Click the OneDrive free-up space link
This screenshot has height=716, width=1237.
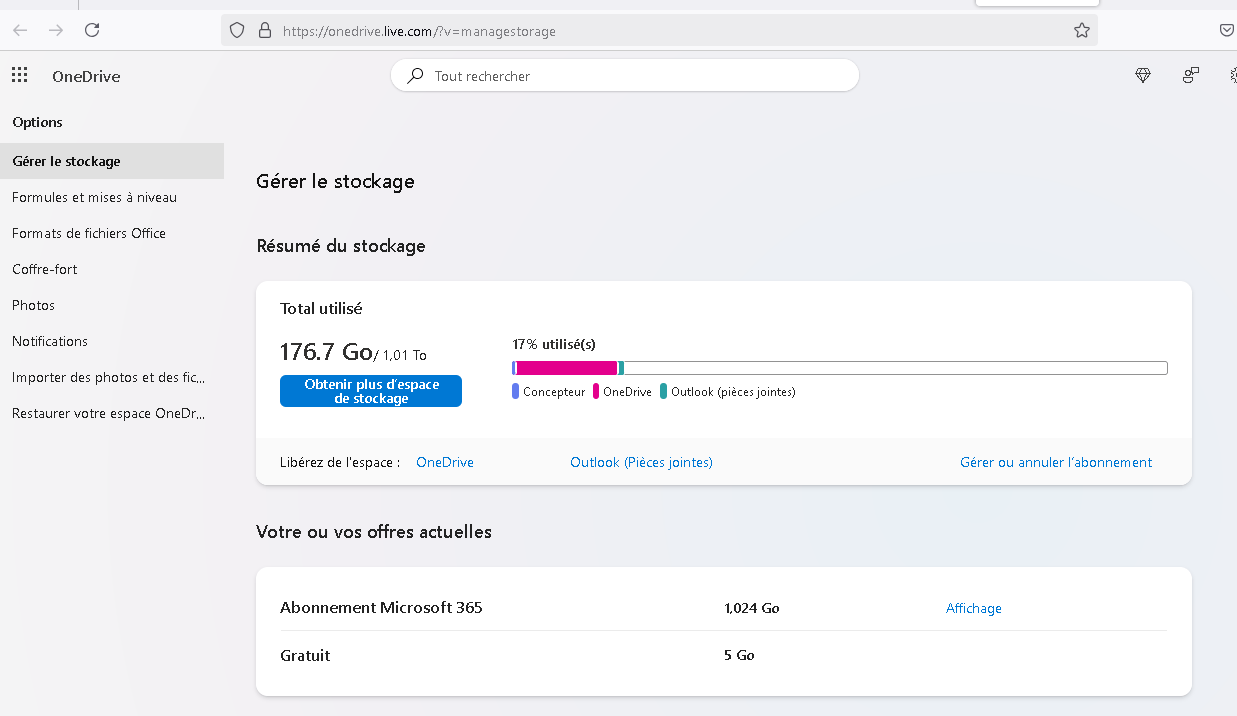[445, 462]
